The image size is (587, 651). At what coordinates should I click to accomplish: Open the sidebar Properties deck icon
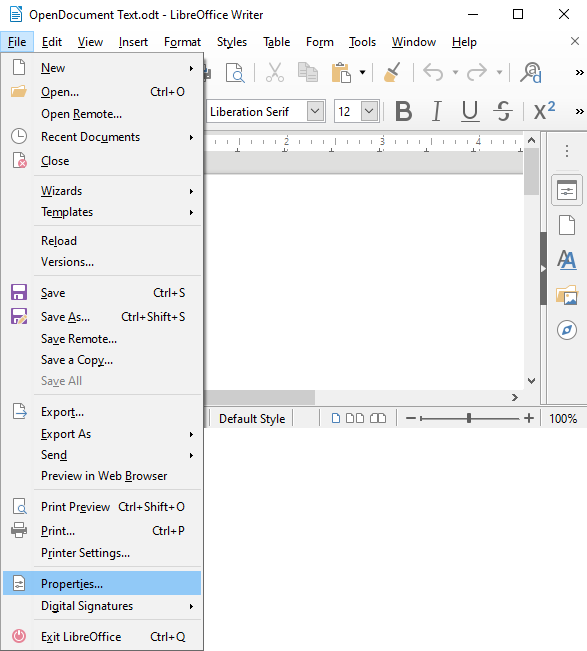click(x=567, y=191)
